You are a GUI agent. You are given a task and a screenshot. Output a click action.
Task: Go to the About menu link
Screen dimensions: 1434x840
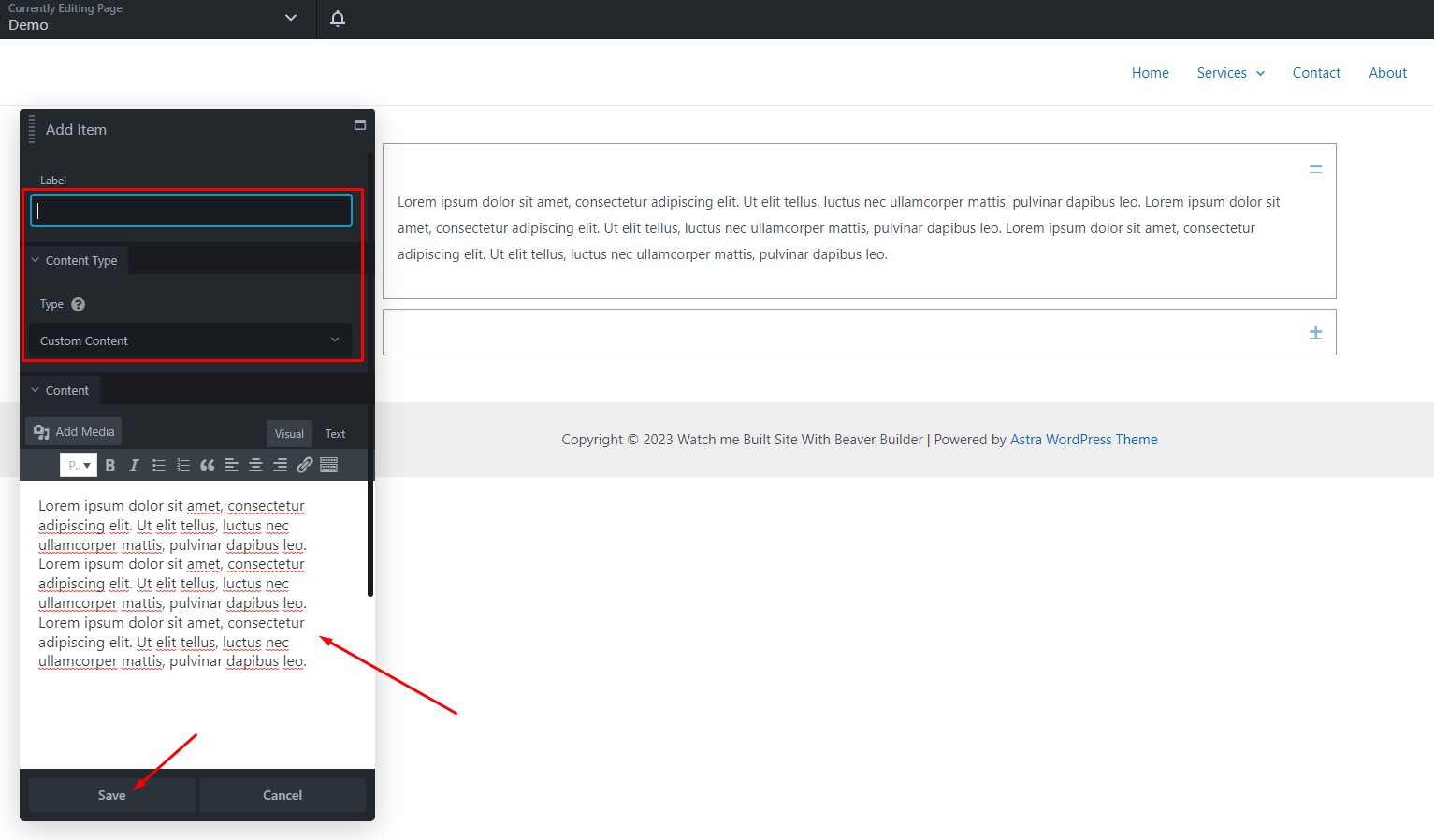pyautogui.click(x=1387, y=73)
